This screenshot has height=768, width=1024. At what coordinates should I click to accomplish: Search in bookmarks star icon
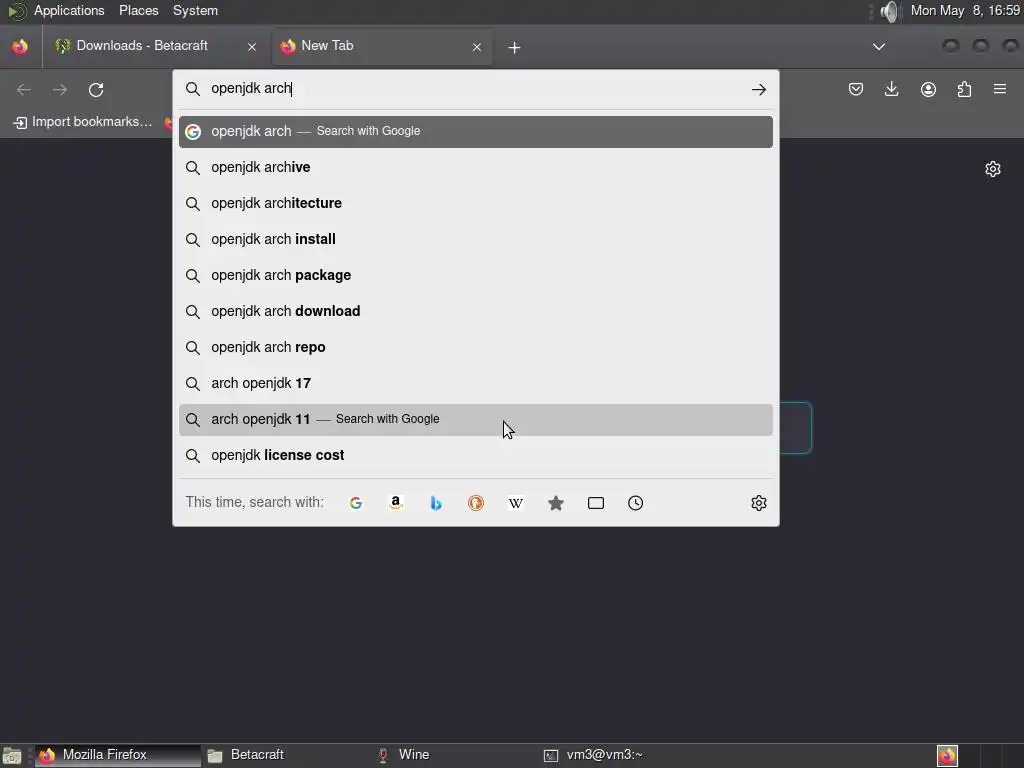[x=556, y=503]
